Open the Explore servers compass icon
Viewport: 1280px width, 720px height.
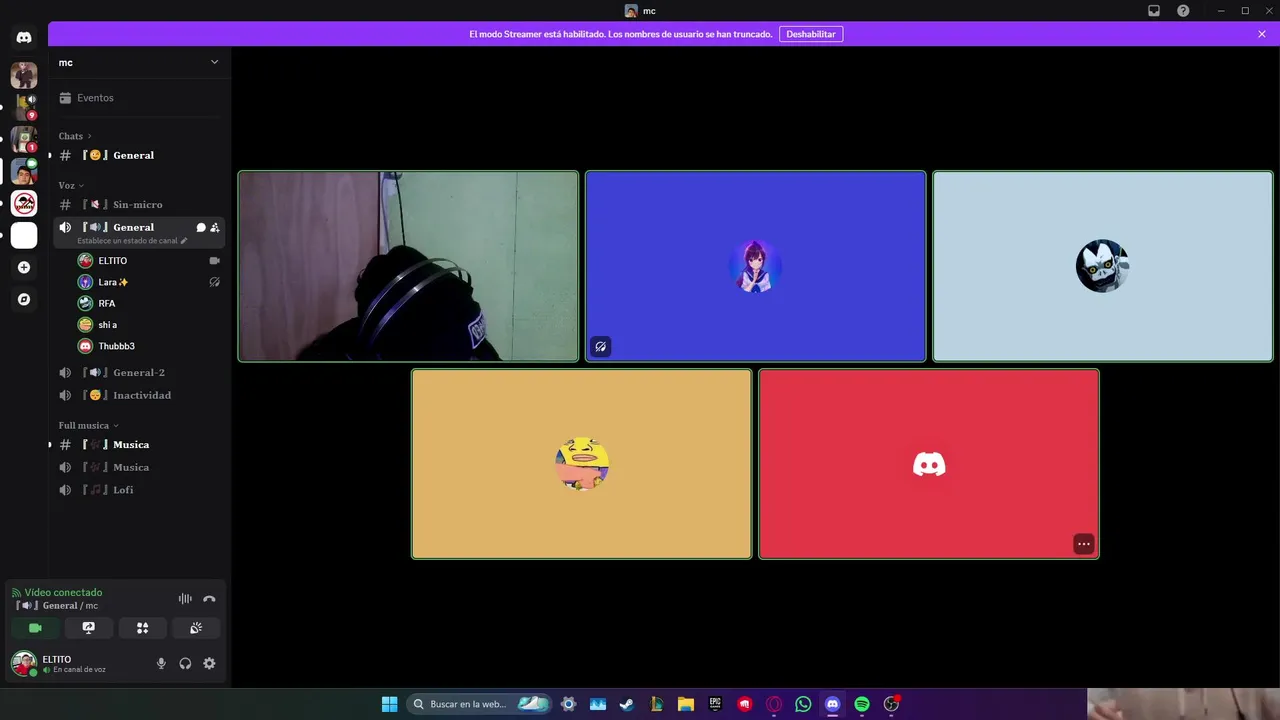[24, 299]
